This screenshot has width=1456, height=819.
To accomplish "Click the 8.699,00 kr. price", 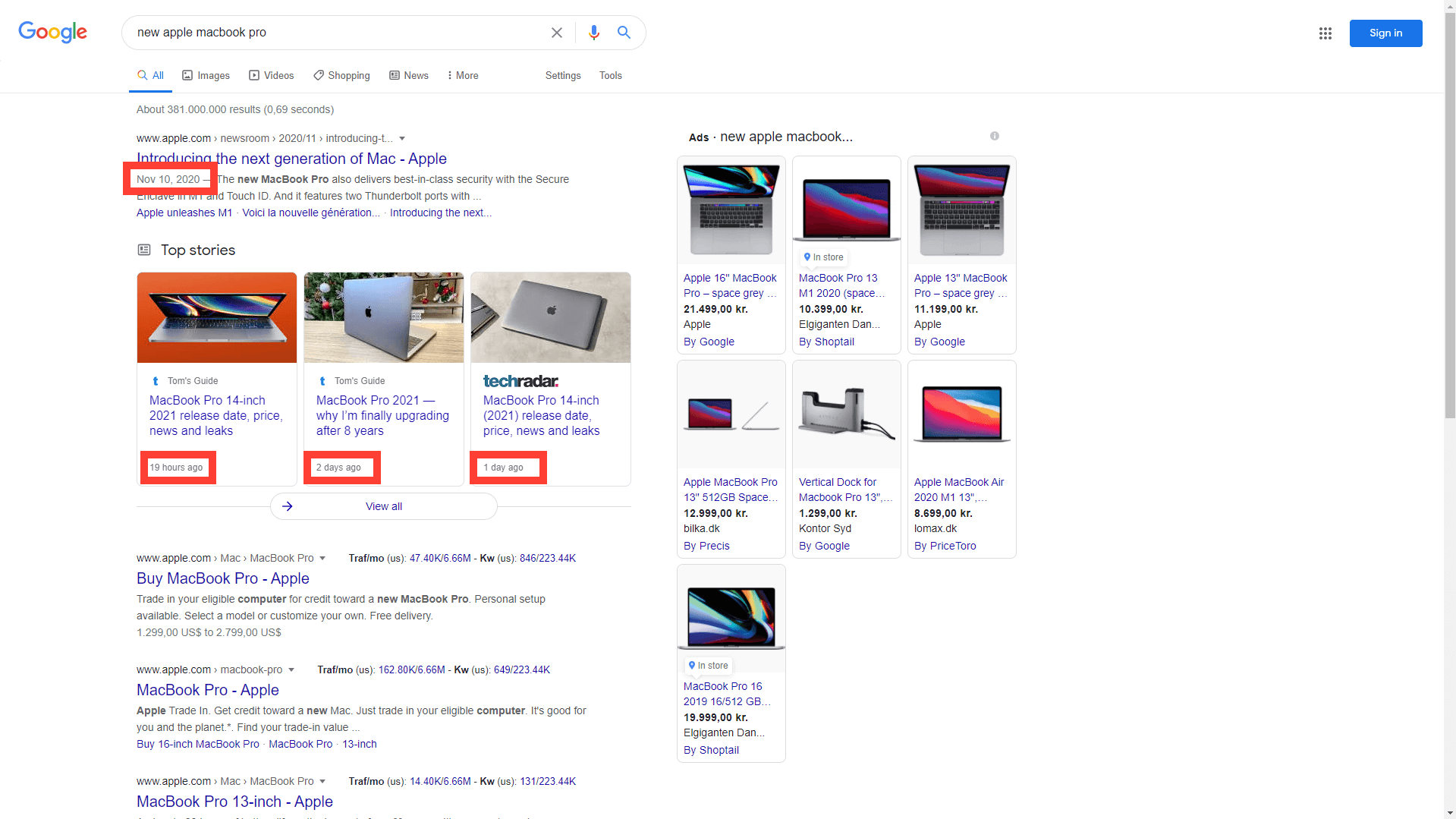I will [x=943, y=513].
